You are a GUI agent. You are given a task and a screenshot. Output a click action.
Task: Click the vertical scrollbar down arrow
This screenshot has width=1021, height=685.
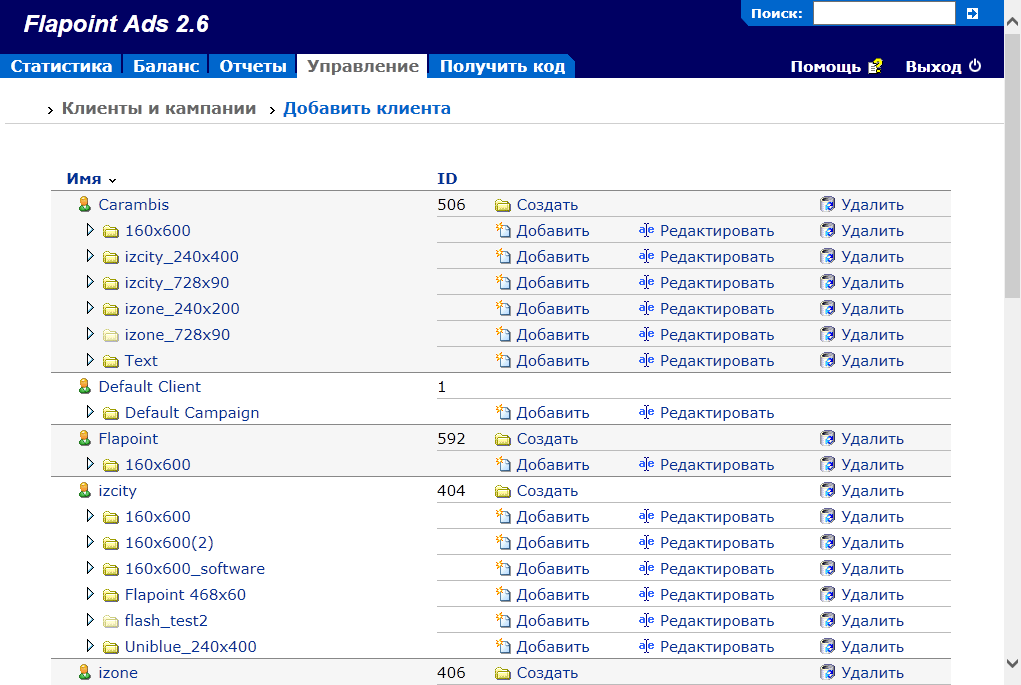tap(1013, 664)
